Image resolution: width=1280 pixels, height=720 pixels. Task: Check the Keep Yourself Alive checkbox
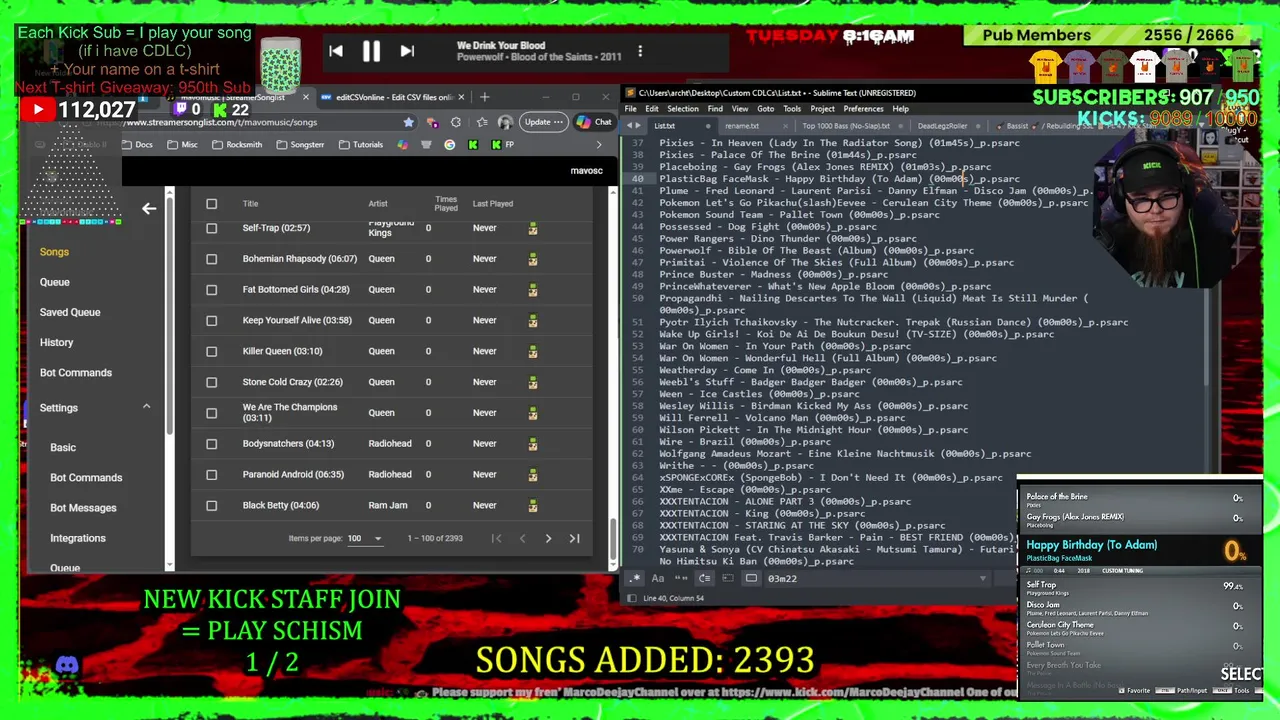pos(211,321)
